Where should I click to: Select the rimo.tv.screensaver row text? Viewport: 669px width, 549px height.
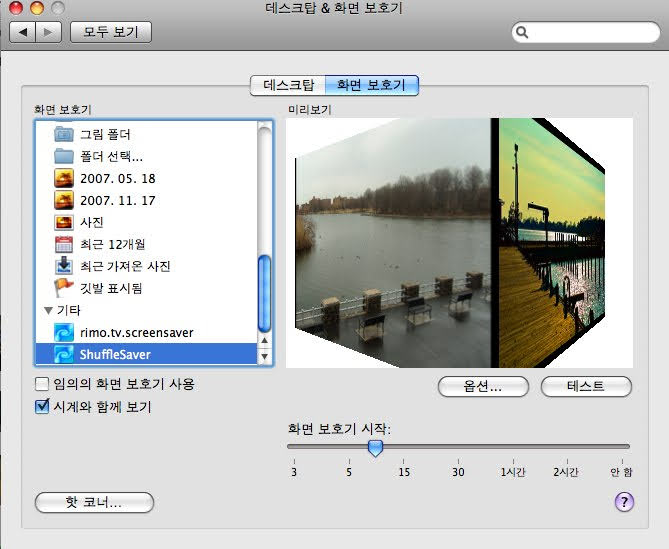pos(137,332)
